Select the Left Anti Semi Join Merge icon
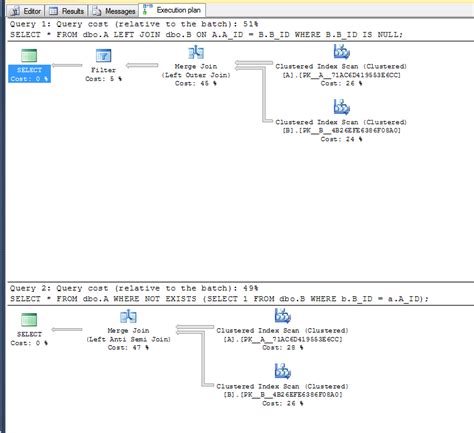The width and height of the screenshot is (474, 433). pos(128,317)
